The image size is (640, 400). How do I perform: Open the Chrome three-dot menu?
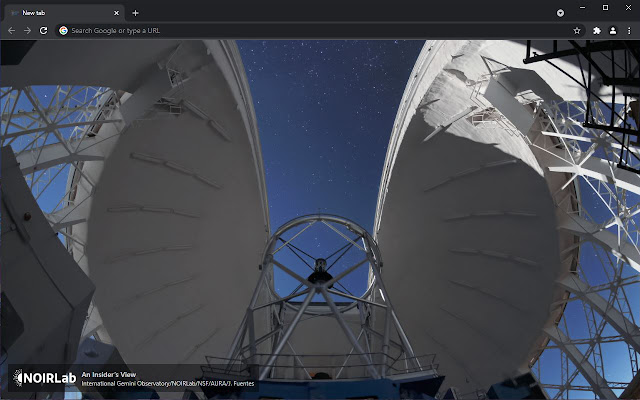click(x=628, y=31)
